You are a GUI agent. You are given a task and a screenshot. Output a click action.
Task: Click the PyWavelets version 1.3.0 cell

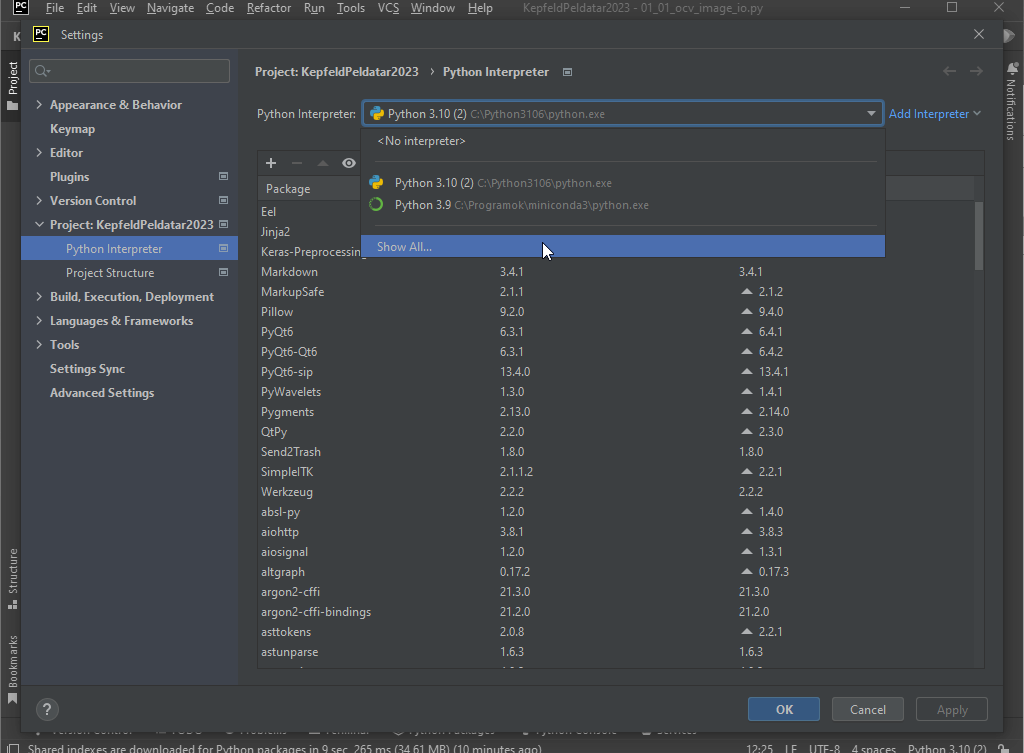pos(512,392)
